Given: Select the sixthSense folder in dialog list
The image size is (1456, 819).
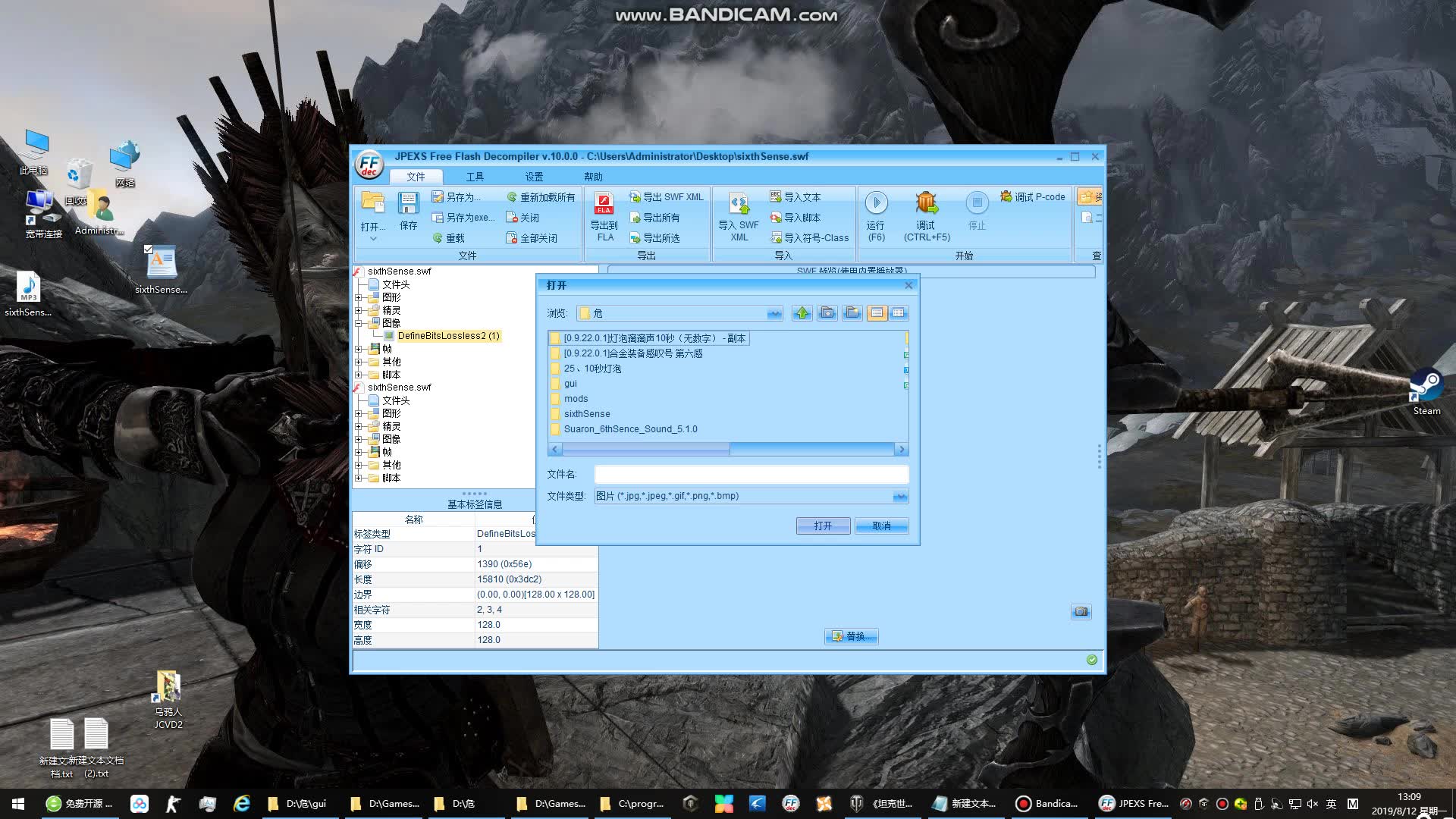Looking at the screenshot, I should point(586,414).
